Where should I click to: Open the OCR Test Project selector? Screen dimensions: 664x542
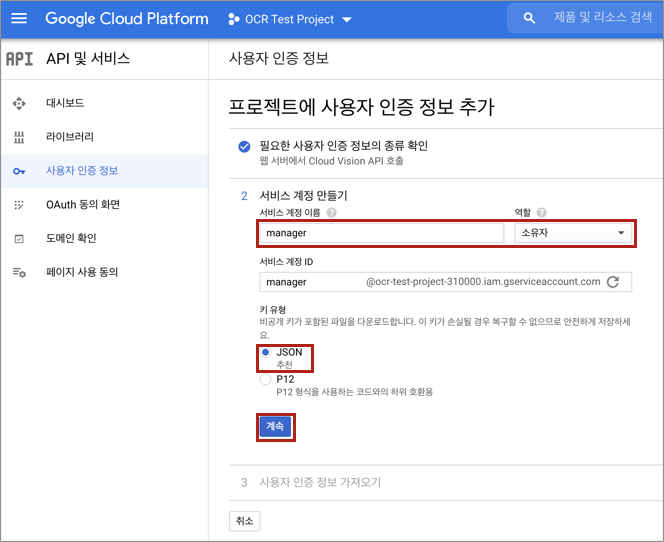click(290, 19)
